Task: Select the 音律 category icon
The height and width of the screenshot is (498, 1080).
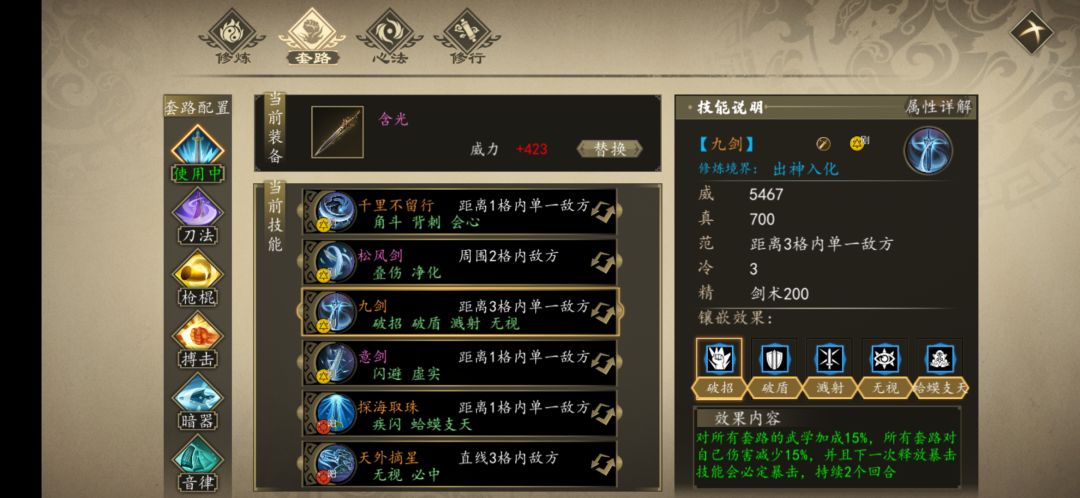Action: (198, 455)
